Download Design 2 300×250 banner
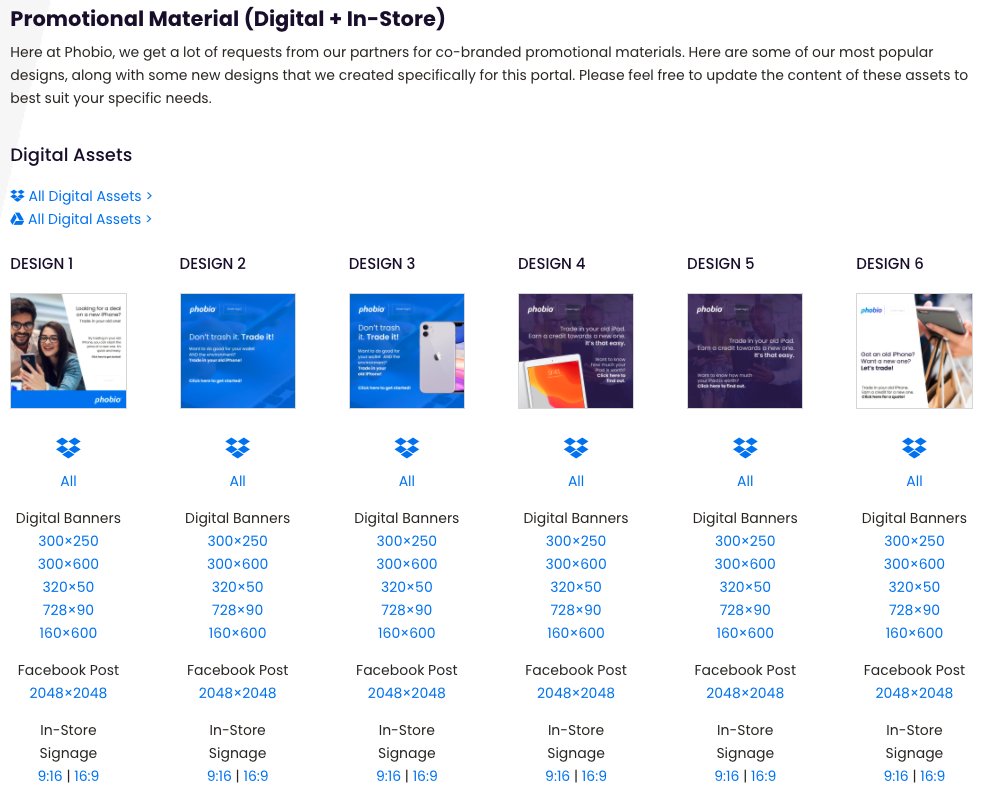Viewport: 991px width, 808px height. pos(238,541)
